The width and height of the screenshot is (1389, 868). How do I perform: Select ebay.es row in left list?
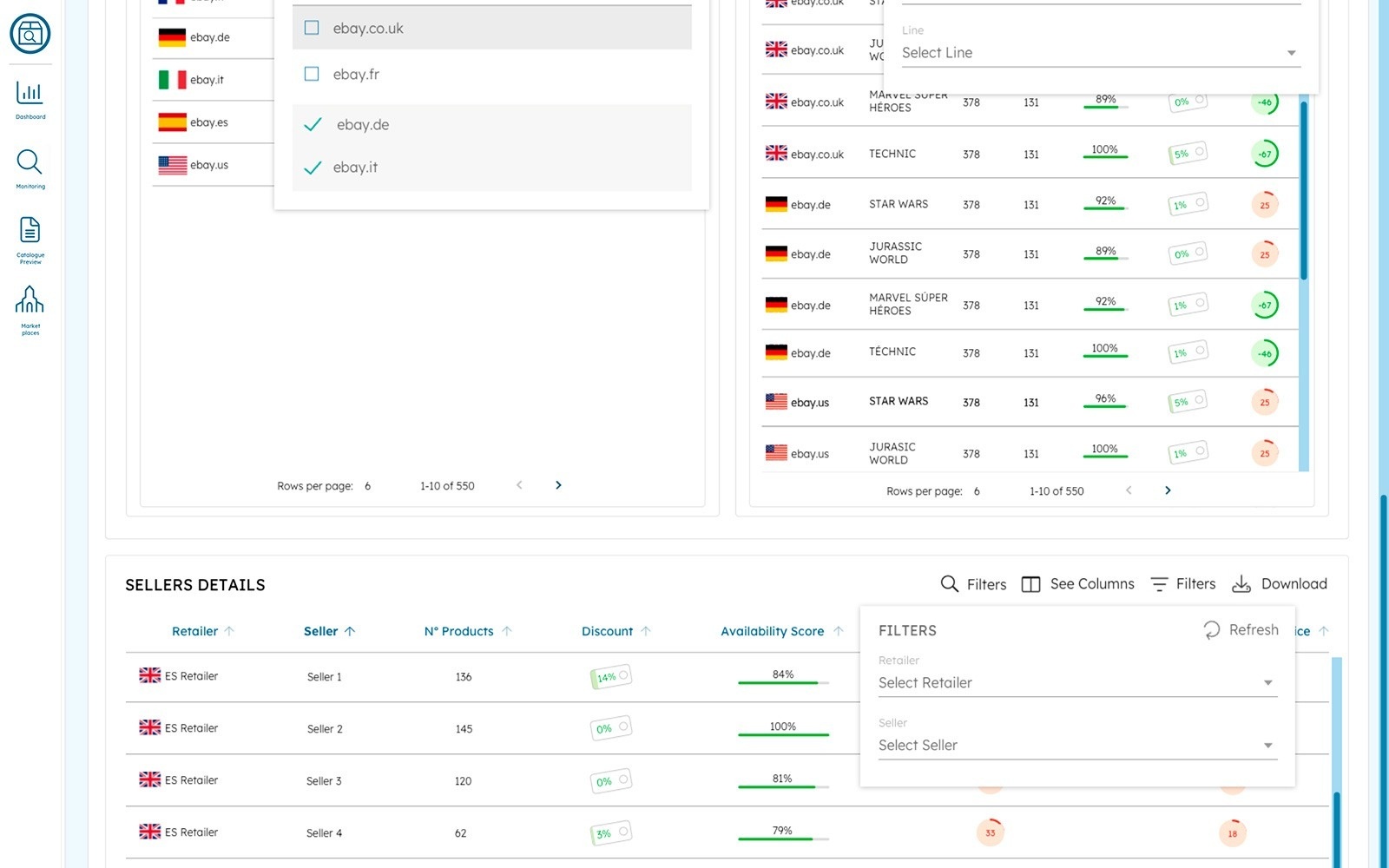coord(213,122)
